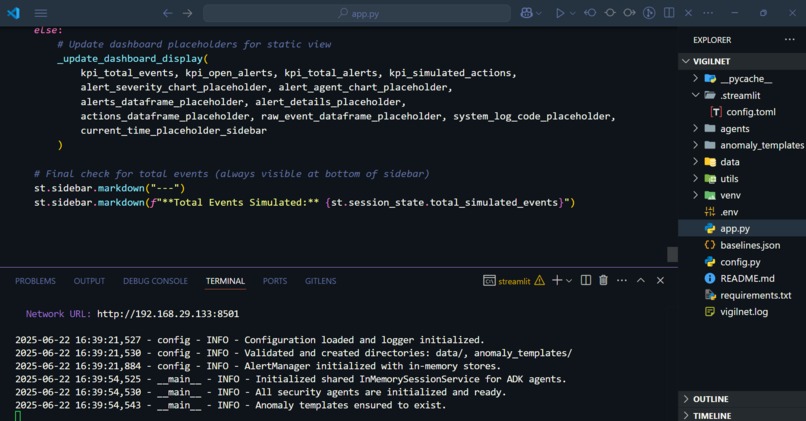This screenshot has width=806, height=421.
Task: Open the run options dropdown beside play button
Action: coord(572,13)
